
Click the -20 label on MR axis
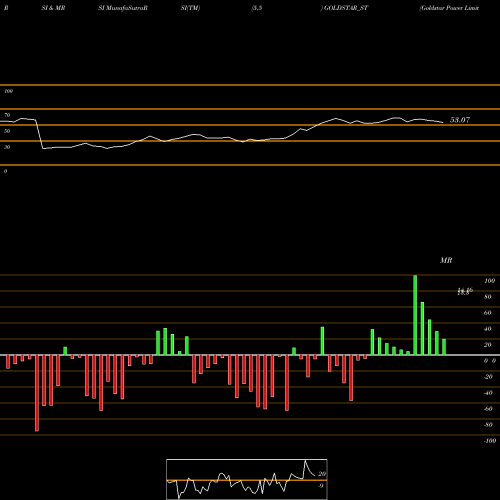coord(488,377)
